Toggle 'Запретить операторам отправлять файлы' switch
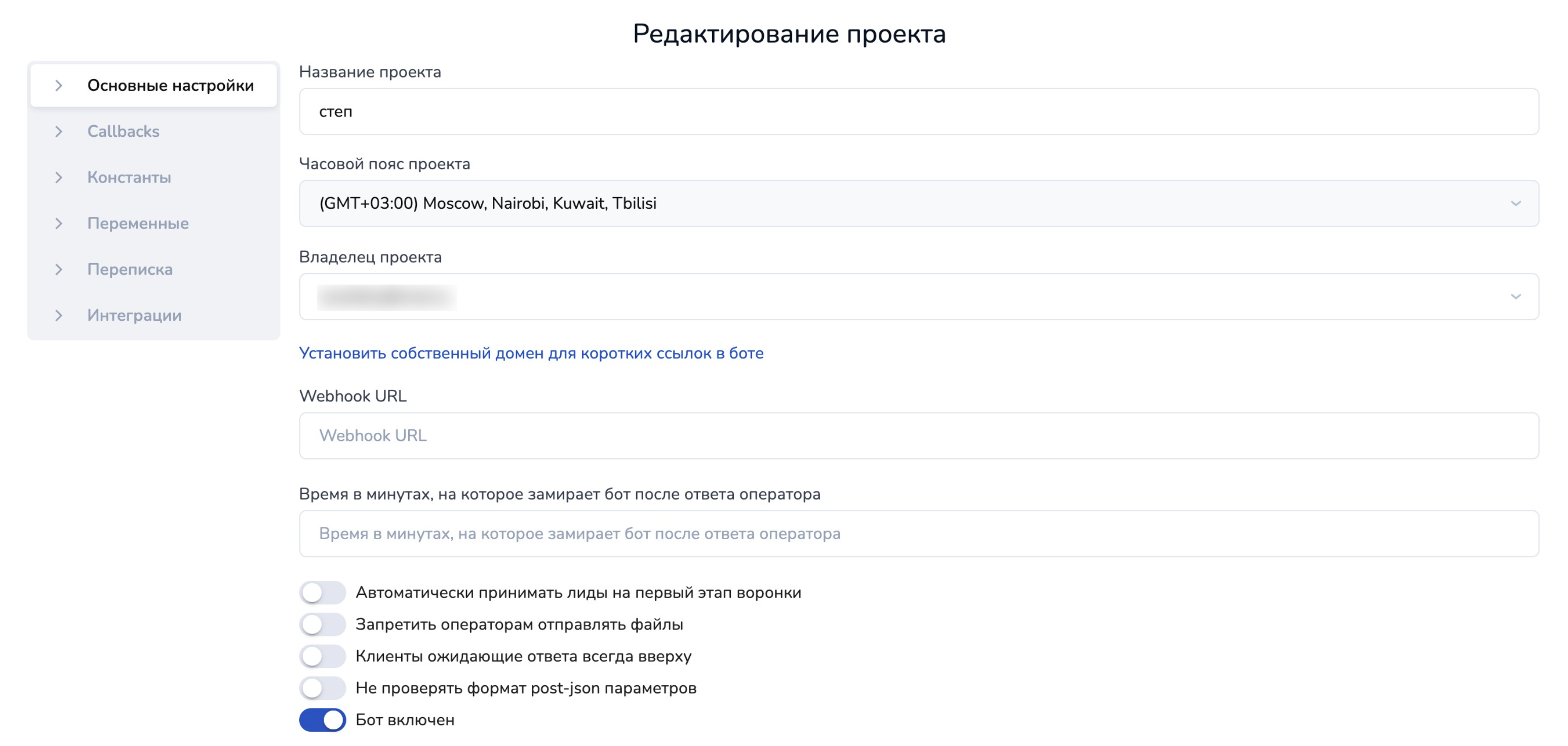The image size is (1568, 746). 322,624
